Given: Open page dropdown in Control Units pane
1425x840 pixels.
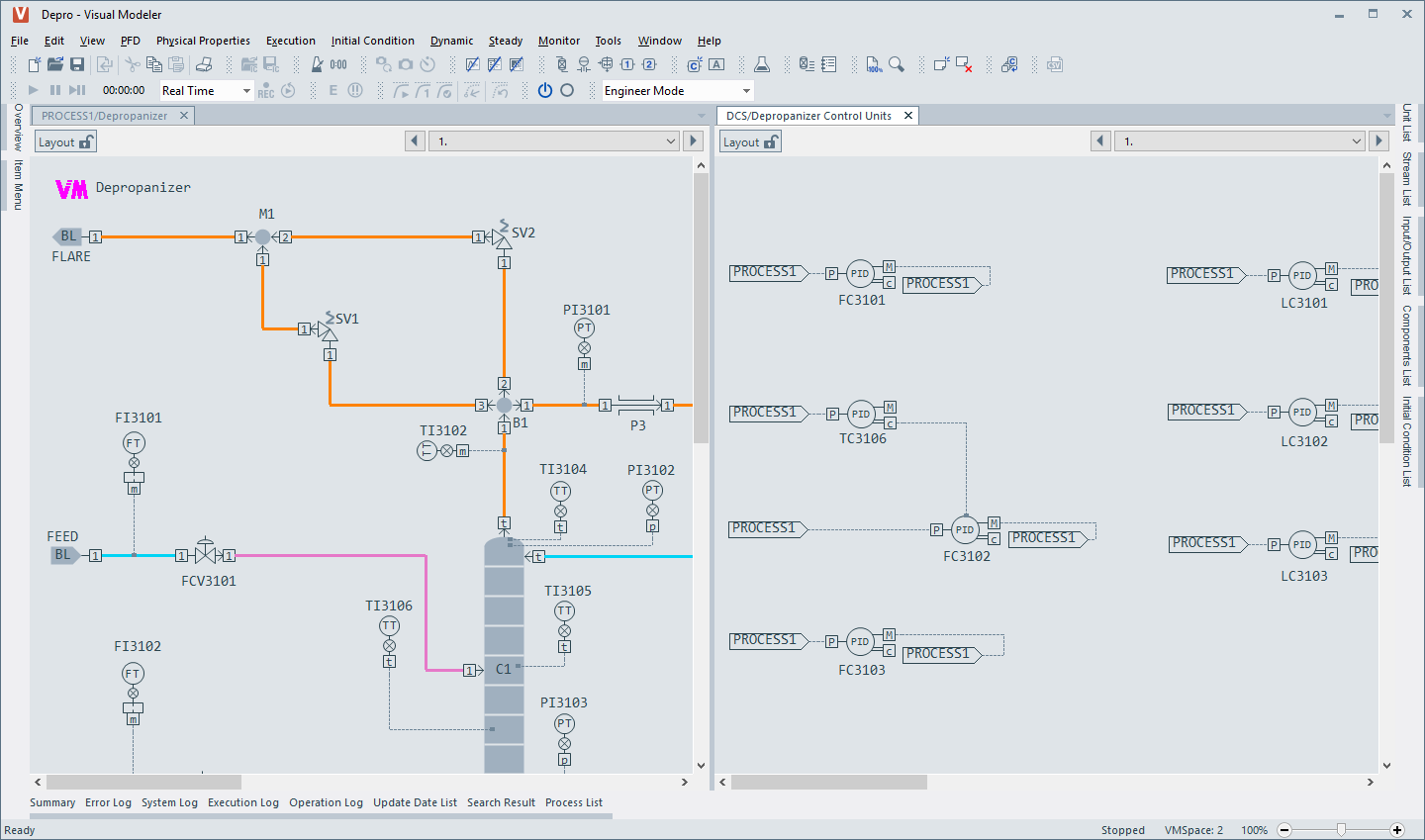Looking at the screenshot, I should click(x=1357, y=141).
